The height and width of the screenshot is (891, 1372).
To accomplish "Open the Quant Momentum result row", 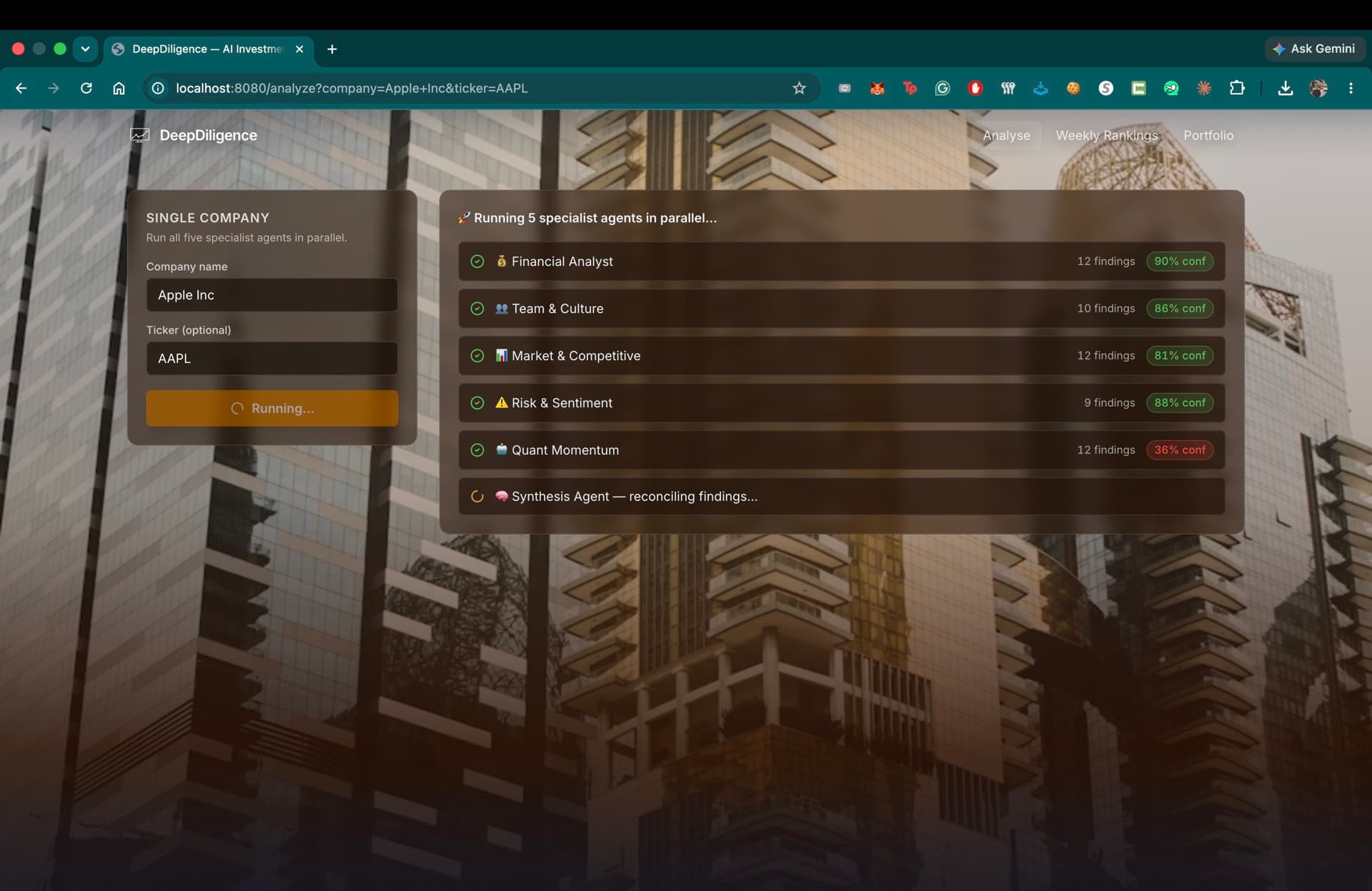I will pyautogui.click(x=842, y=450).
